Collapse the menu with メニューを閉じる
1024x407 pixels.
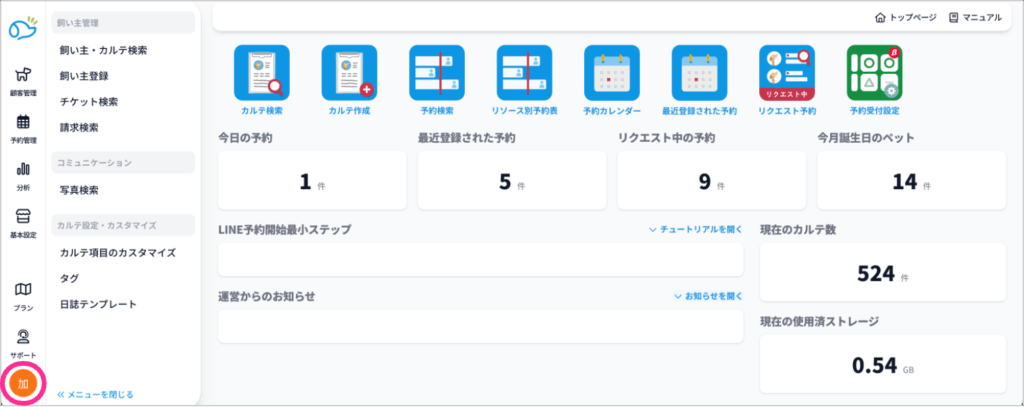pyautogui.click(x=95, y=394)
